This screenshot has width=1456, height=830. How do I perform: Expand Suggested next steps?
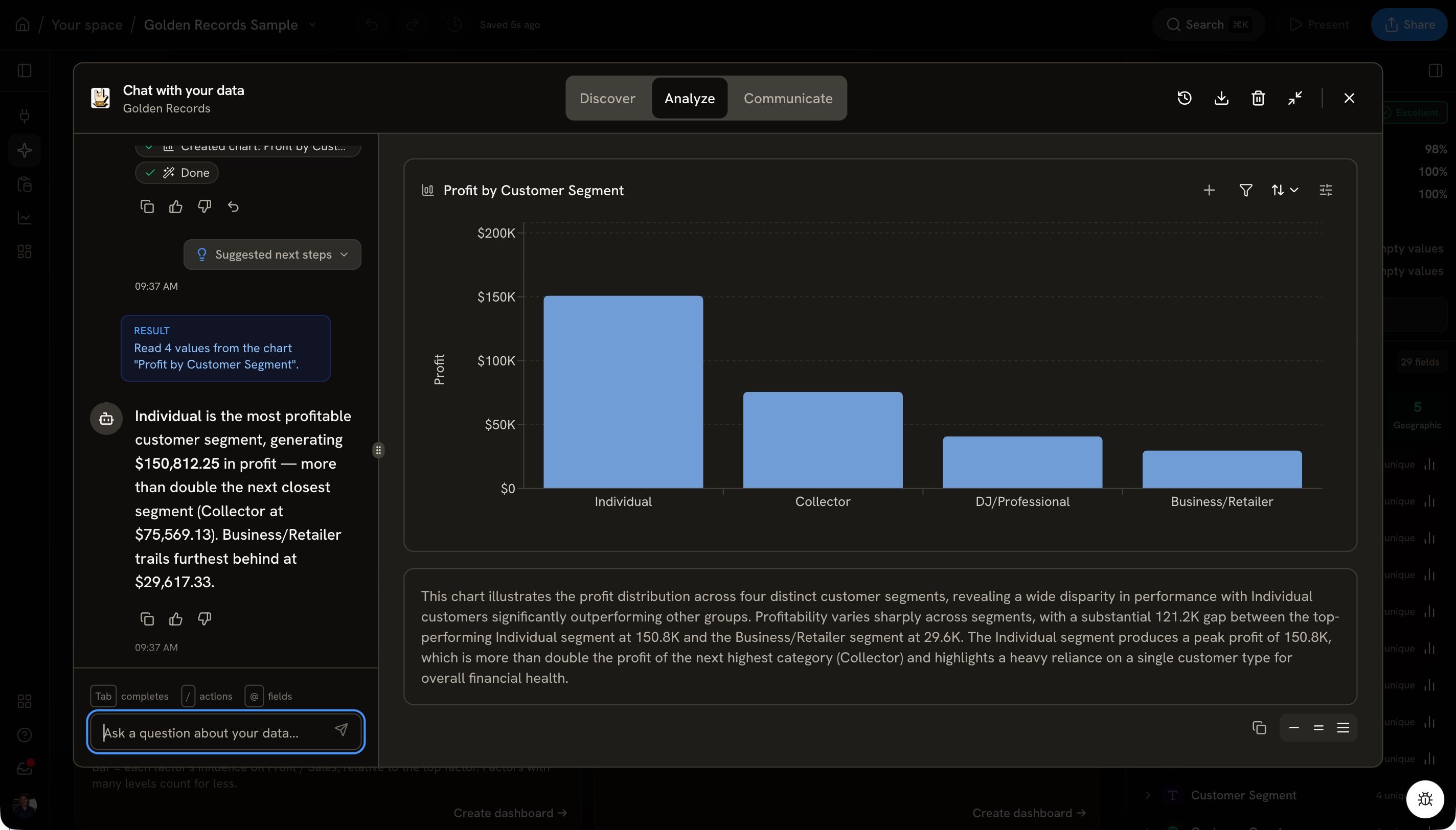tap(272, 254)
